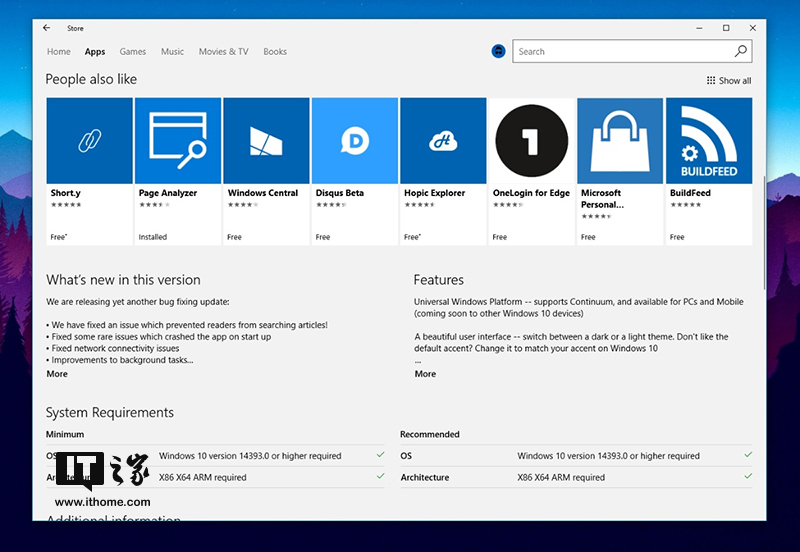Click the Hopic Explorer title
The image size is (800, 552).
pos(435,193)
